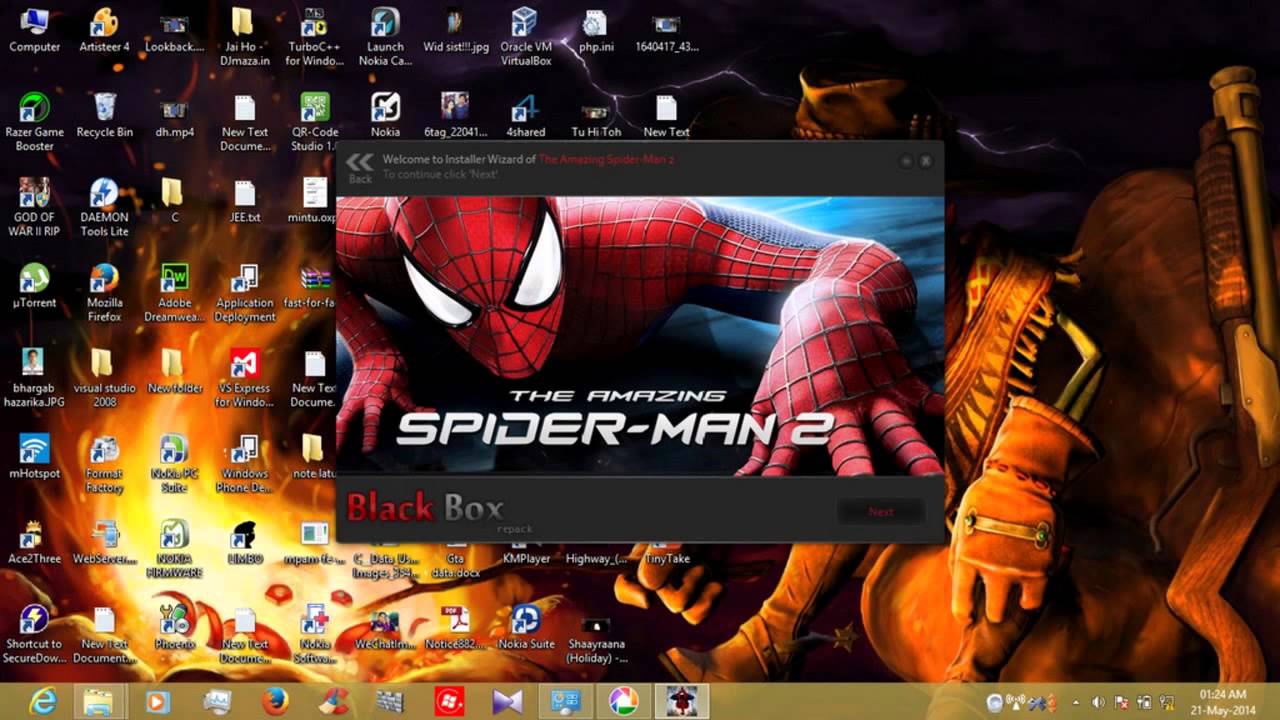Launch CCleaner from the taskbar
The height and width of the screenshot is (720, 1280).
point(333,702)
